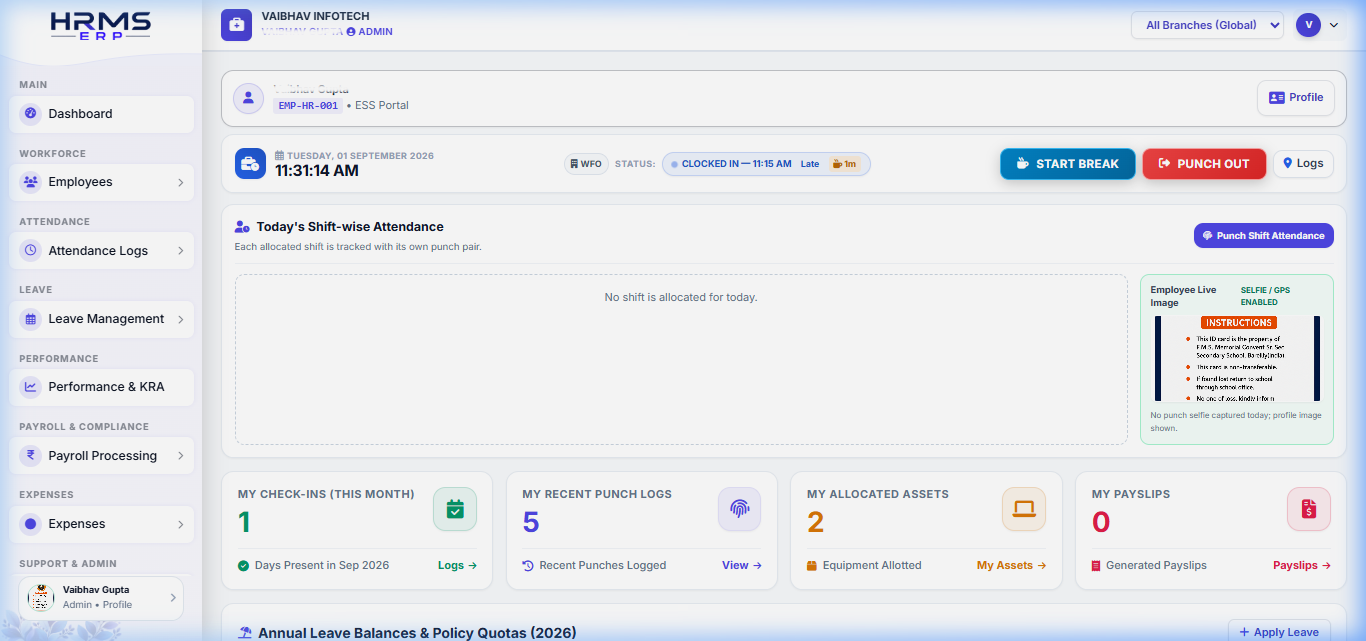1366x641 pixels.
Task: Click the Expenses circle icon
Action: [x=30, y=524]
